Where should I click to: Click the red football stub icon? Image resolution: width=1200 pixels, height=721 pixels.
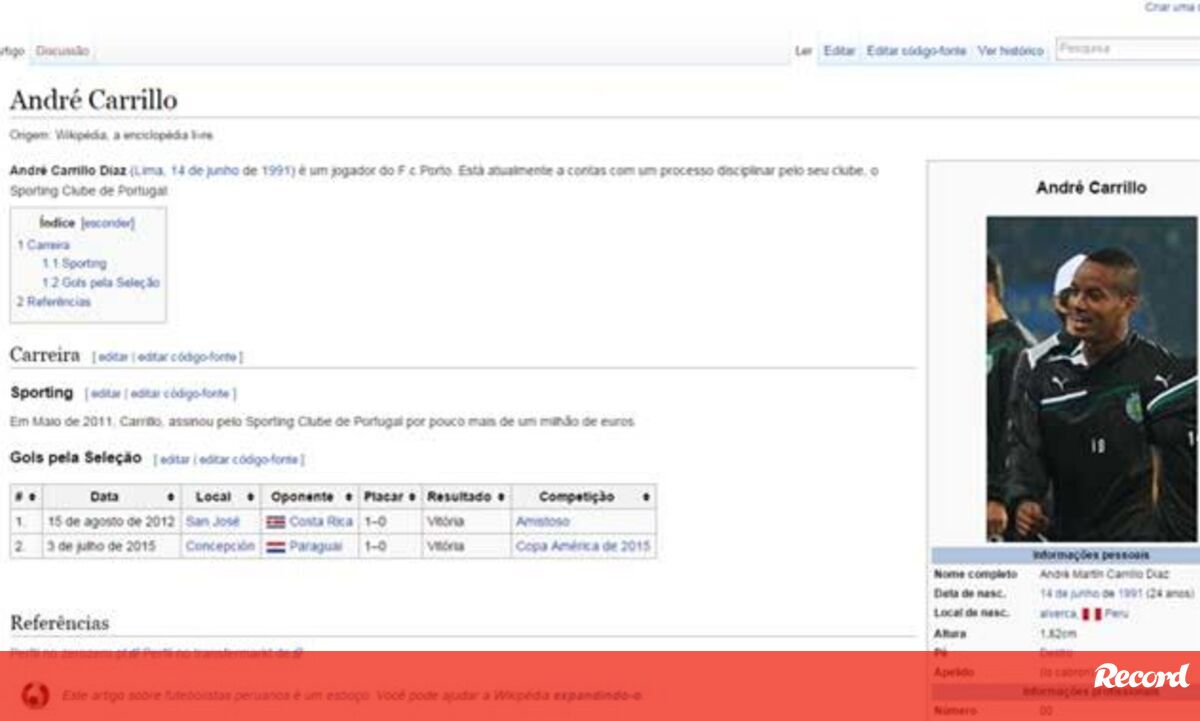tap(35, 694)
